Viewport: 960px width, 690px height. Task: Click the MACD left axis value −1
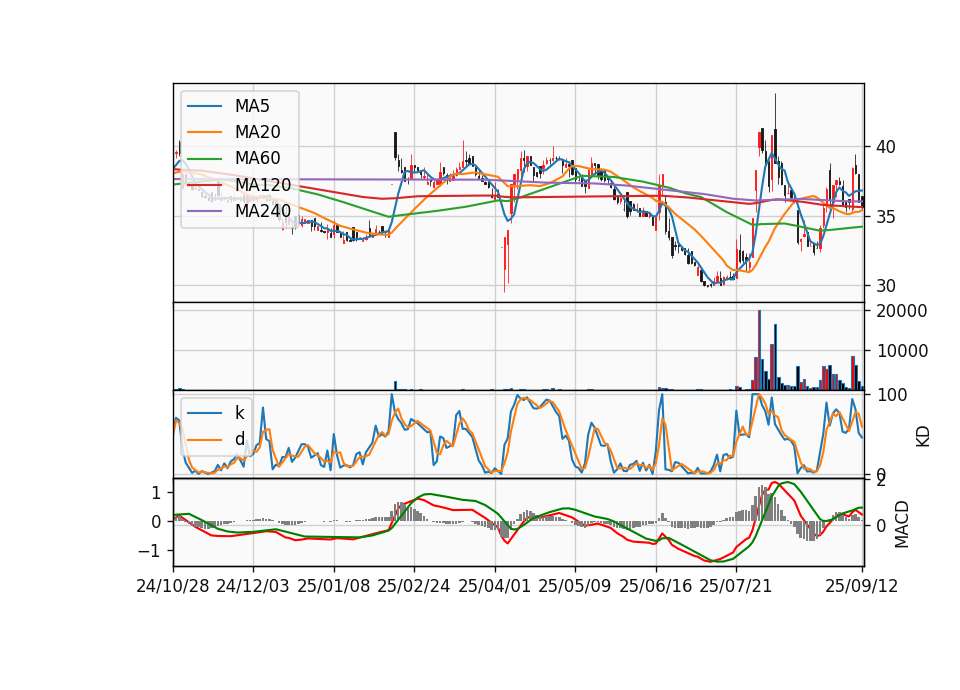[x=150, y=551]
